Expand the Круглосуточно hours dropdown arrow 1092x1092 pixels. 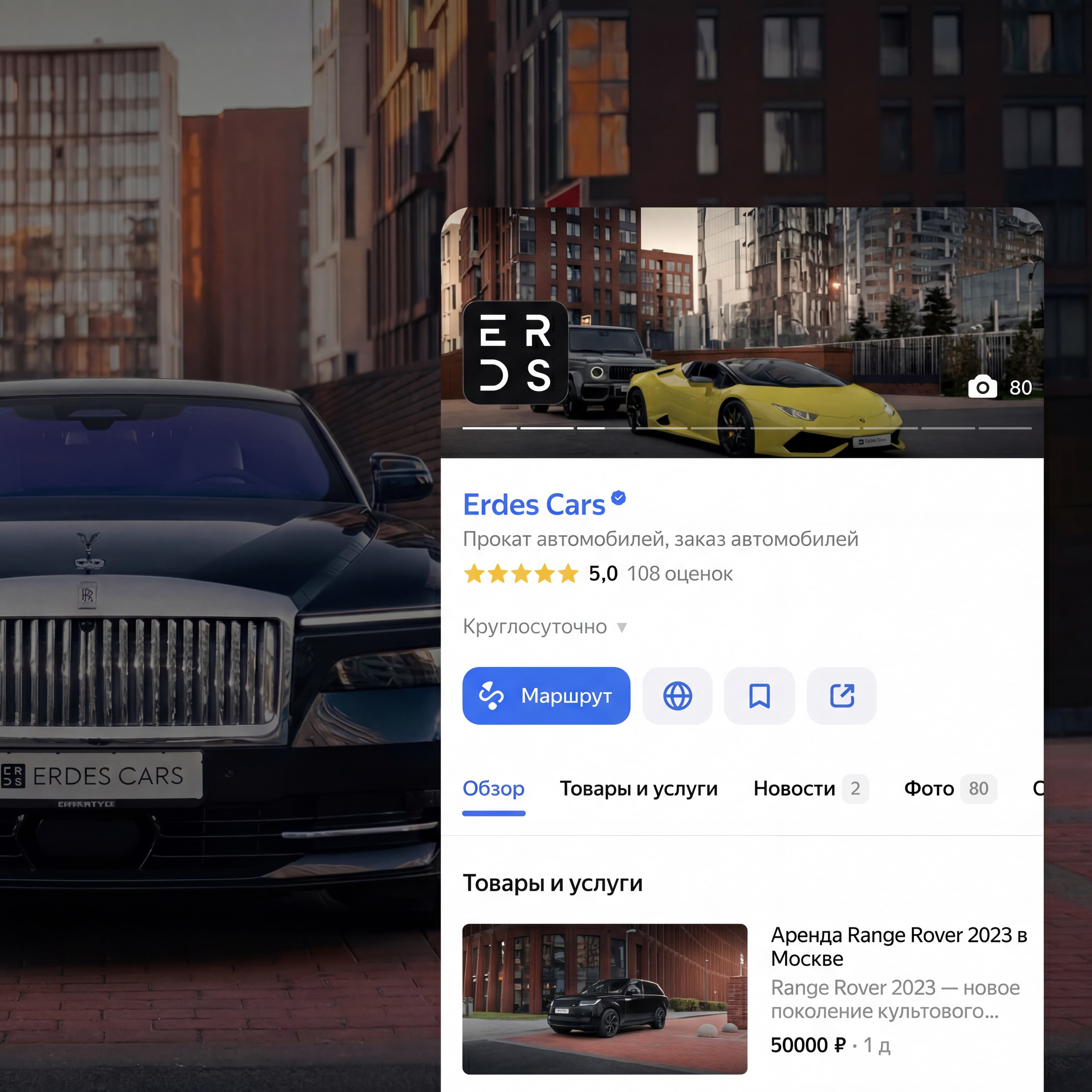(x=622, y=627)
